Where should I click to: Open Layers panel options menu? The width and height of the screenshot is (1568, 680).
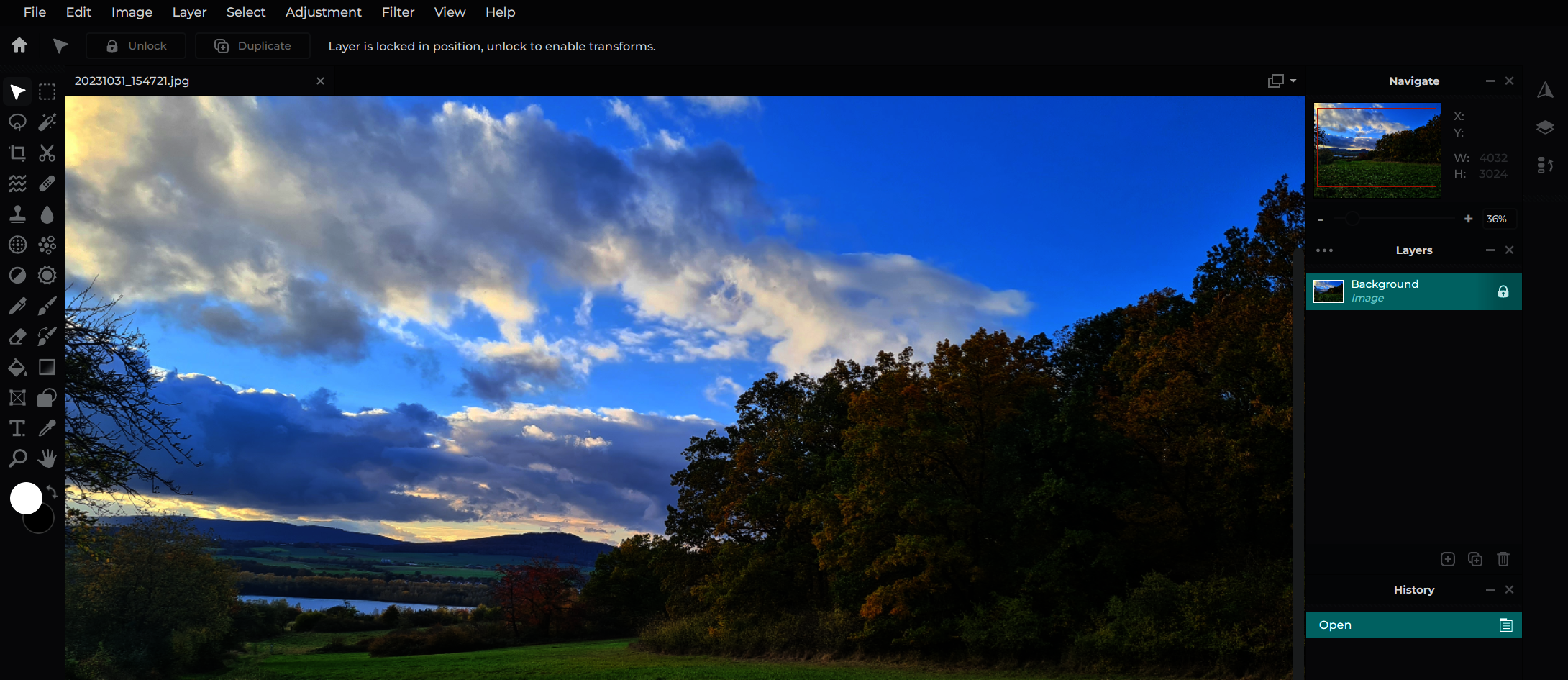coord(1324,250)
